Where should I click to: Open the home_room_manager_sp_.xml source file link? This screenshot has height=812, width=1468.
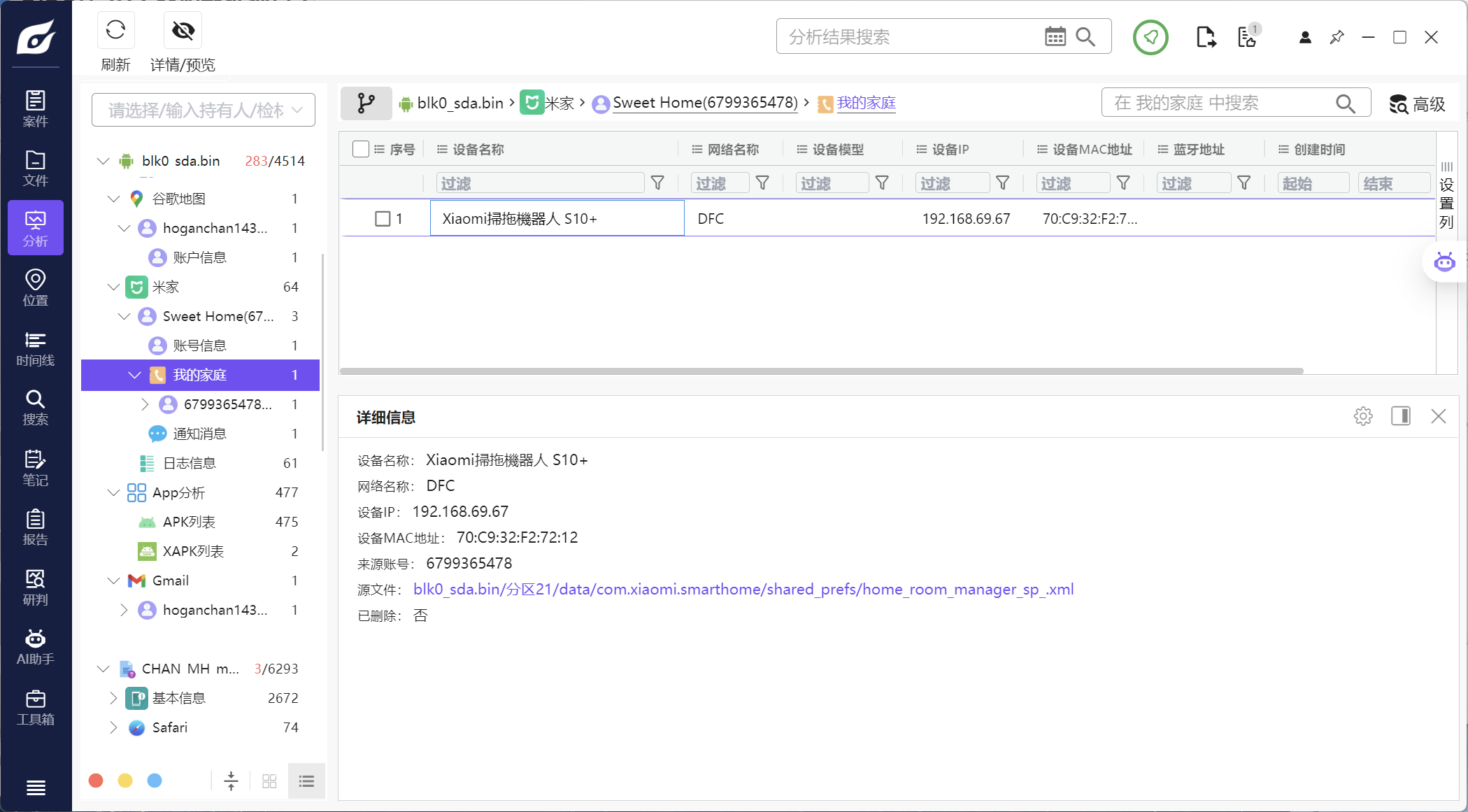point(743,590)
